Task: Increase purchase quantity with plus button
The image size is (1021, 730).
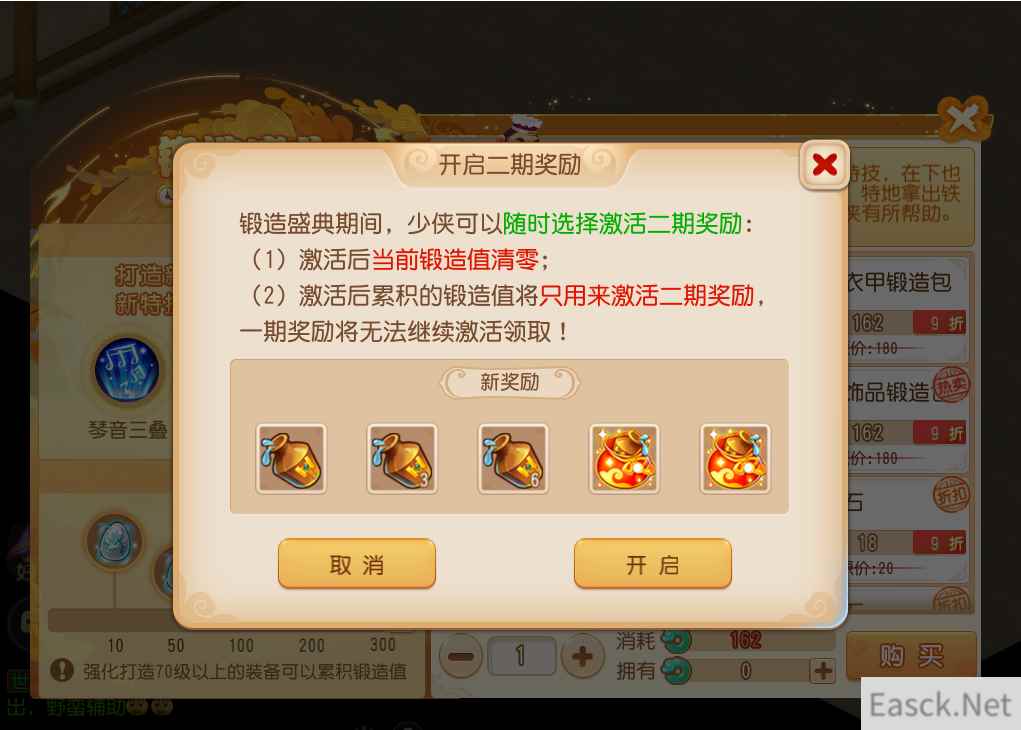Action: [x=581, y=656]
